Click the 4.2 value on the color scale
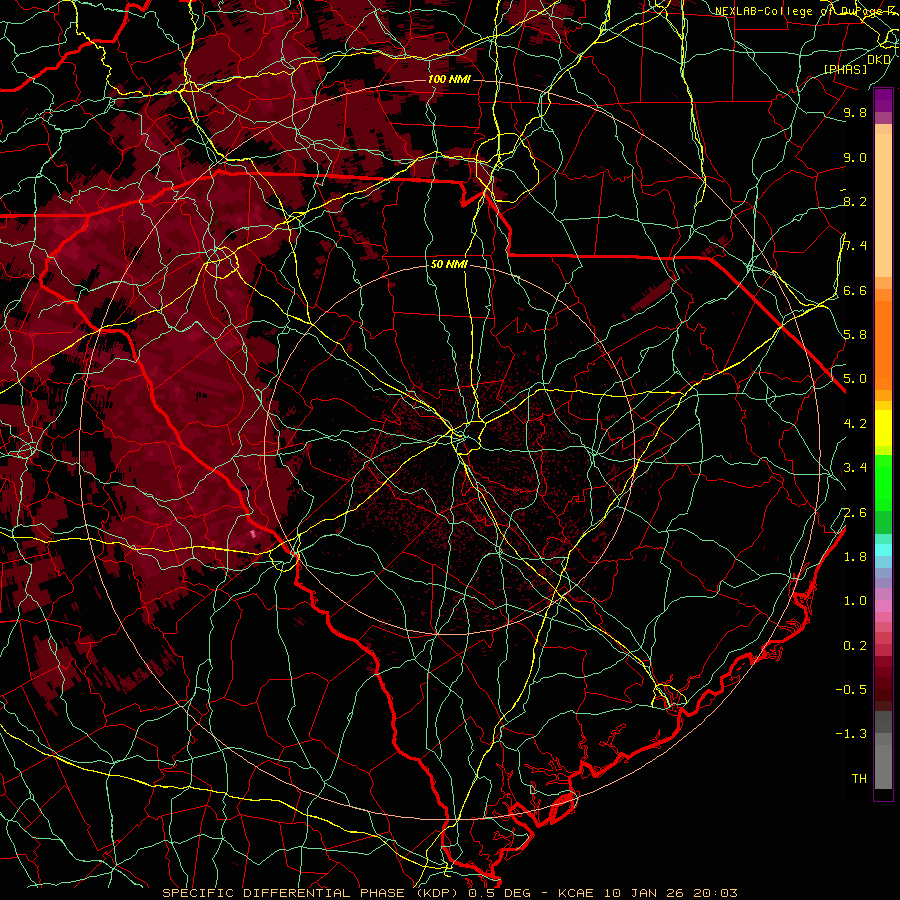 pos(855,423)
